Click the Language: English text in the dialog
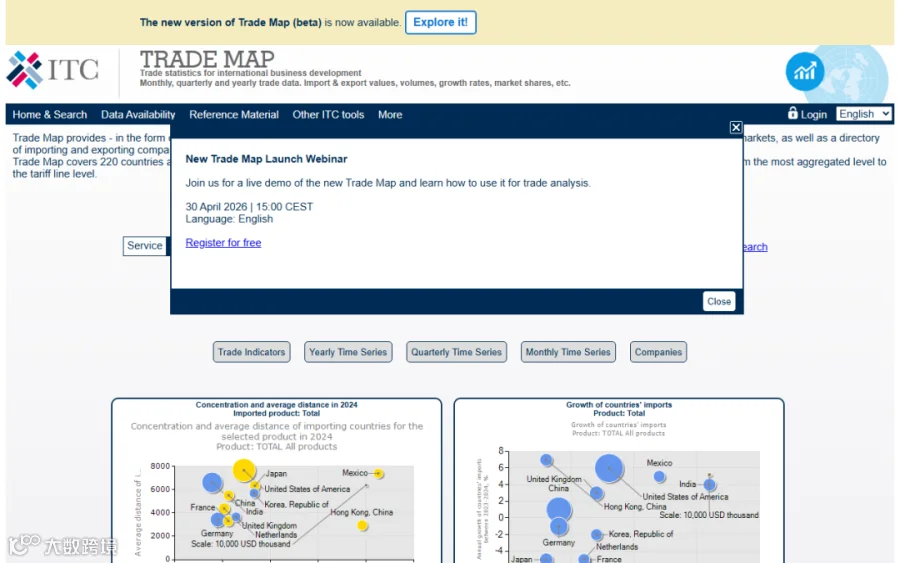900x563 pixels. point(229,219)
